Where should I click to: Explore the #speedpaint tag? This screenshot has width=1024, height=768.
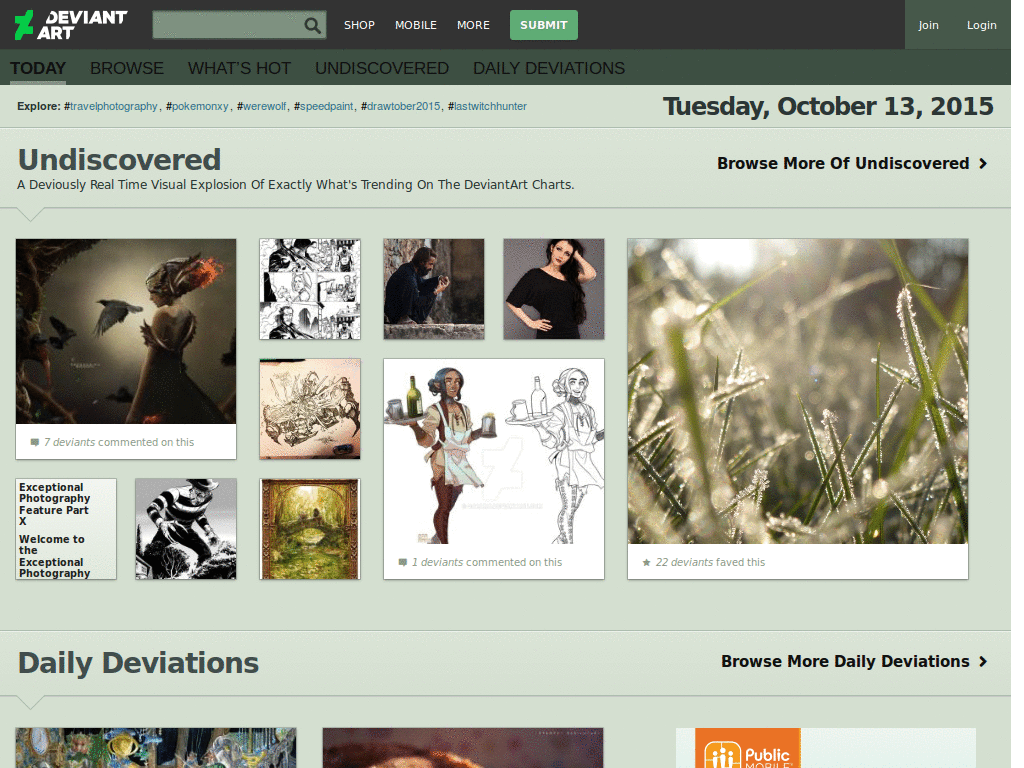click(324, 106)
